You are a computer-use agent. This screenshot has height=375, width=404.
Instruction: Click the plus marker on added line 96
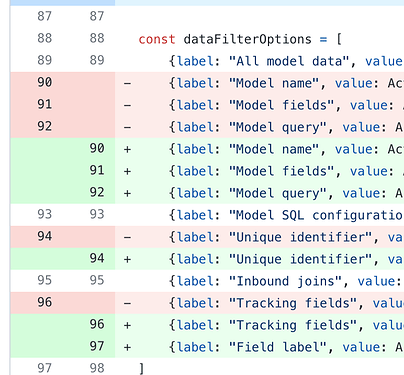click(127, 325)
